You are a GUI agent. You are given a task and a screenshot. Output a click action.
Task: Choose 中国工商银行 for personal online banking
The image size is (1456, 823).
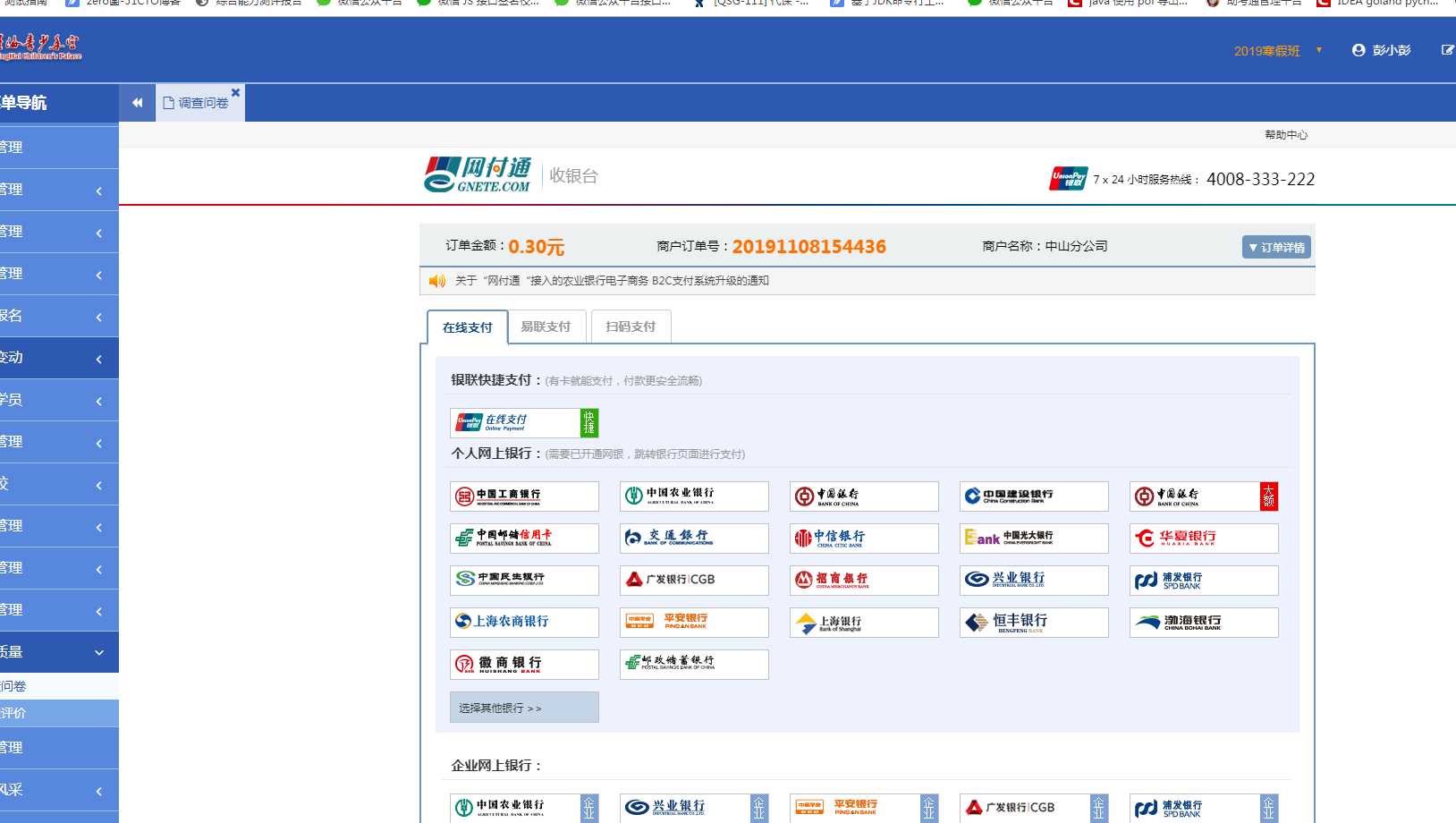click(524, 496)
